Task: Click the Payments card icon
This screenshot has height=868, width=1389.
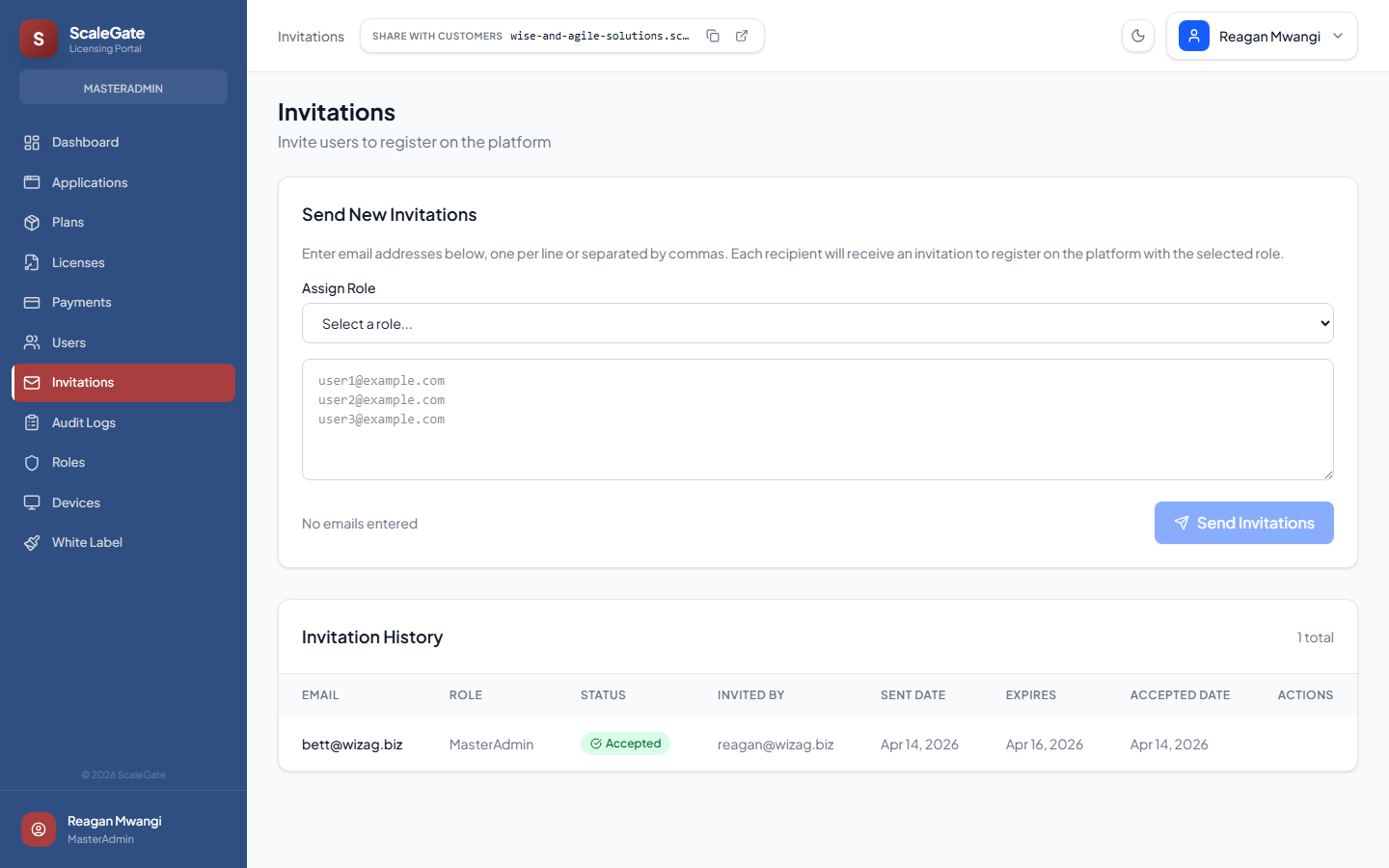Action: tap(32, 303)
